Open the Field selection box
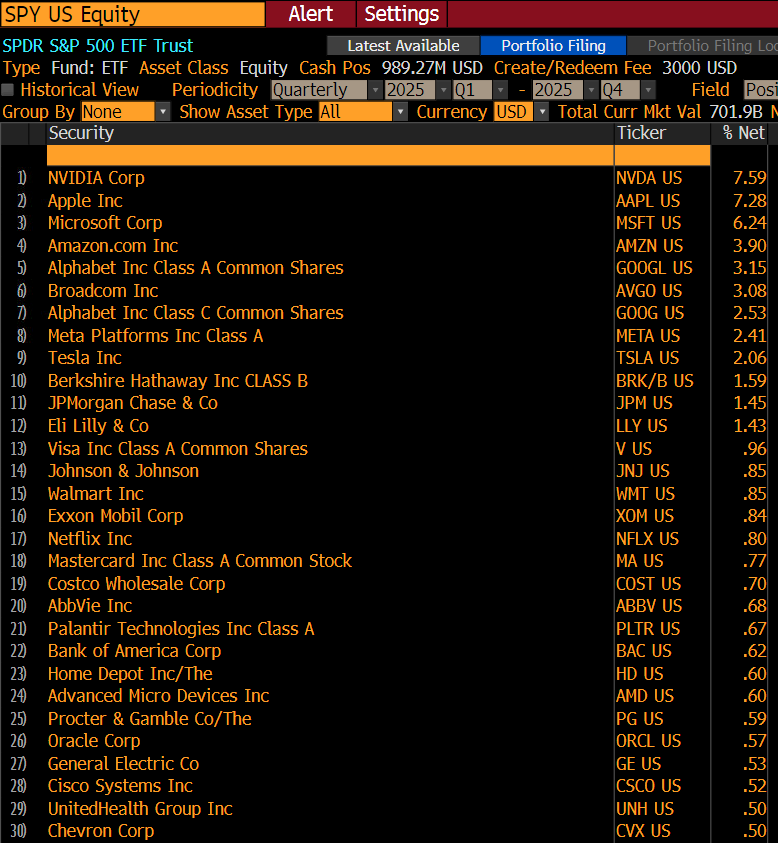The image size is (778, 843). (761, 90)
